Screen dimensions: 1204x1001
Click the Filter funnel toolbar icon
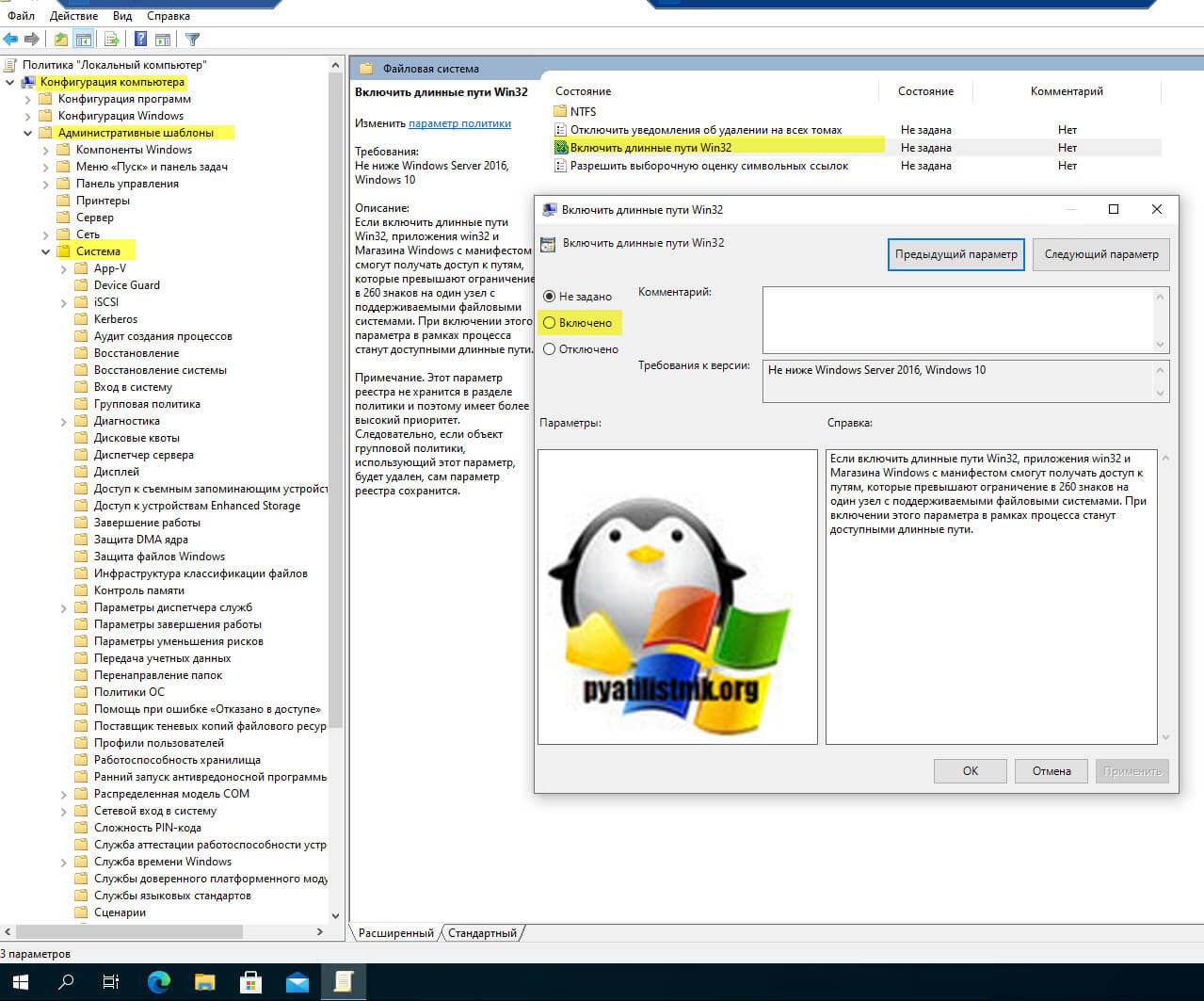click(x=192, y=39)
